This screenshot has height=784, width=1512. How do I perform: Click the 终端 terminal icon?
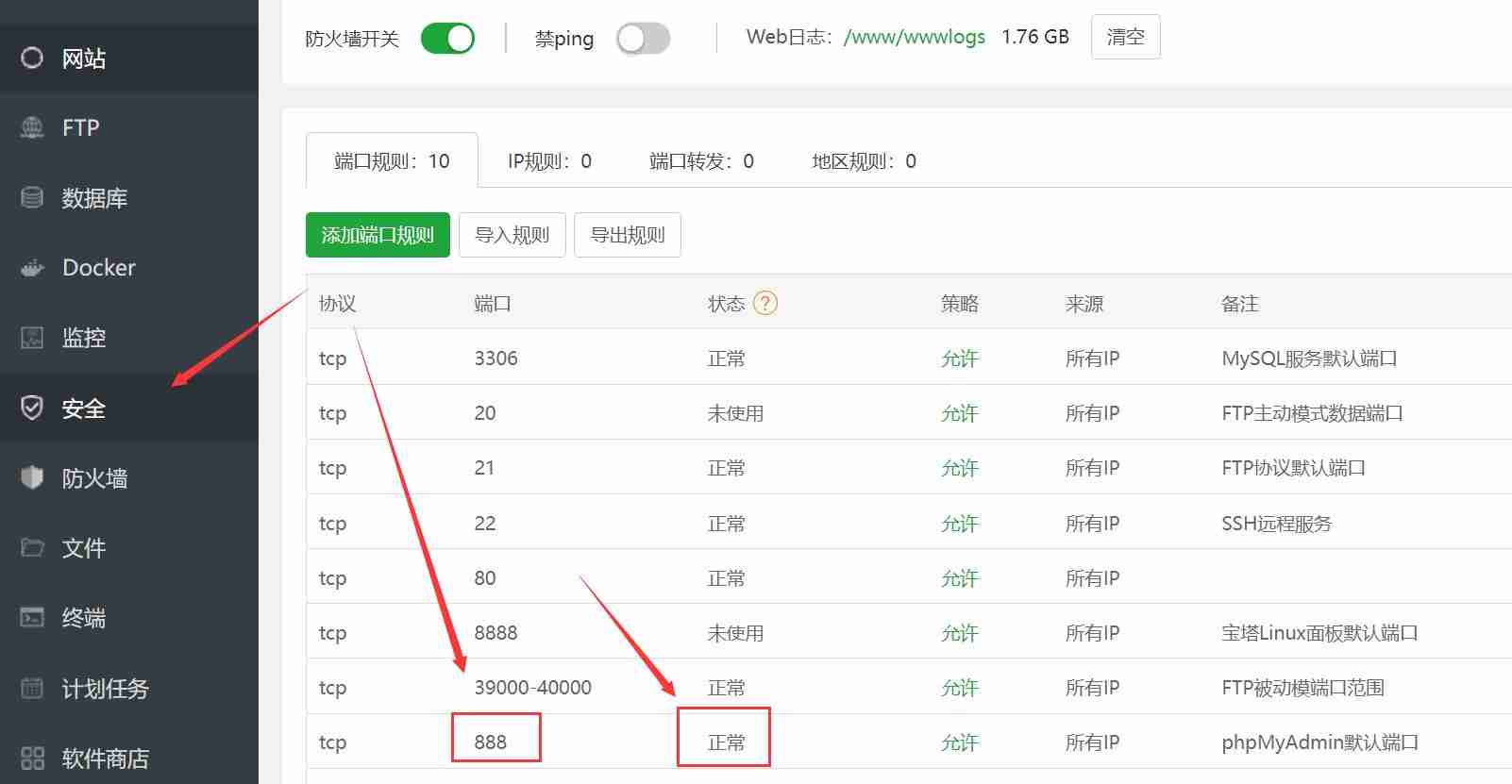tap(32, 618)
